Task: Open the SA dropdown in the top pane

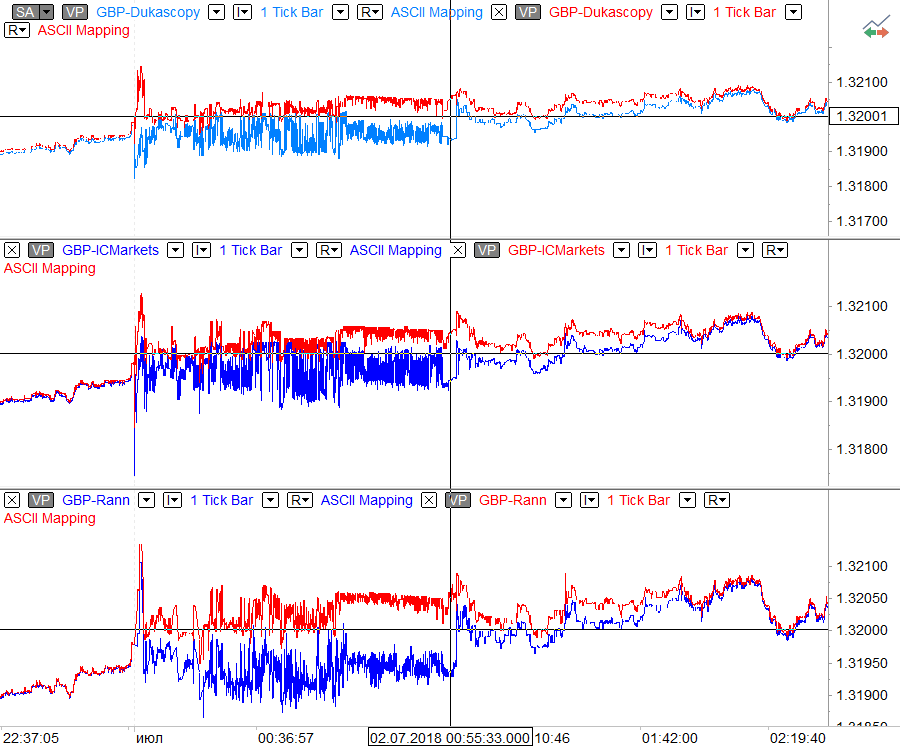Action: pos(46,12)
